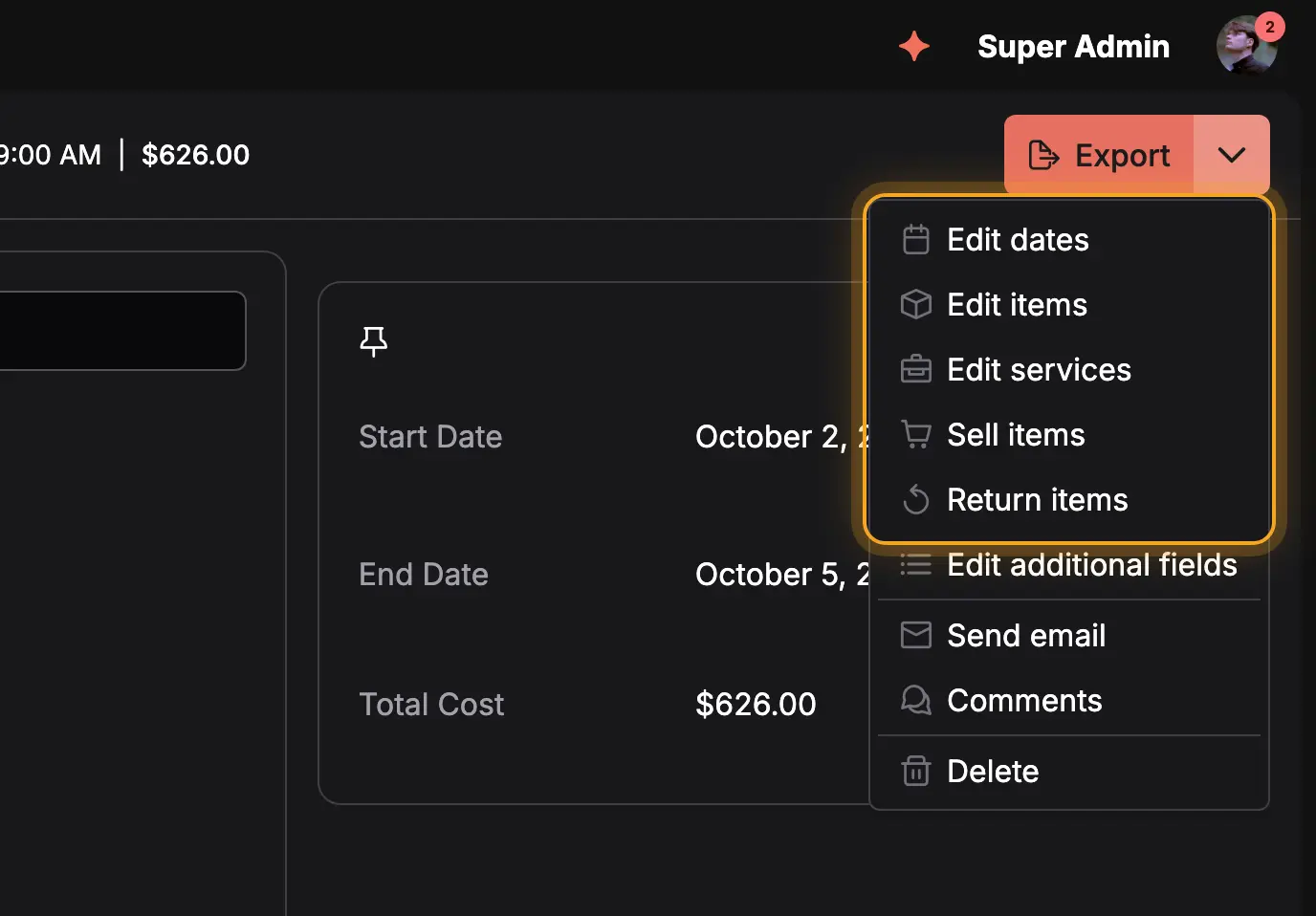Choose Edit items from menu
Viewport: 1316px width, 916px height.
1069,305
